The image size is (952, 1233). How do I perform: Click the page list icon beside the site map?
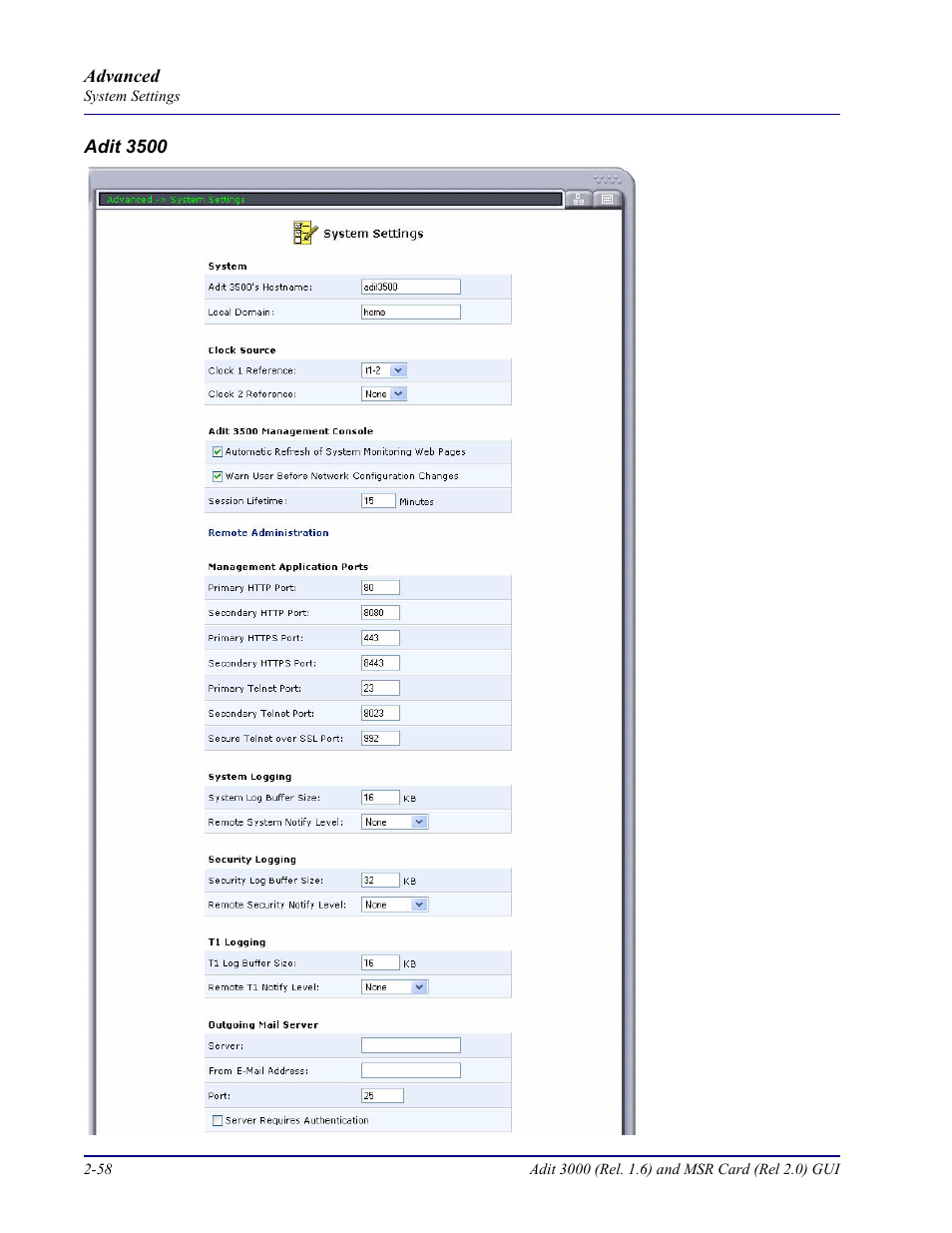pyautogui.click(x=607, y=200)
